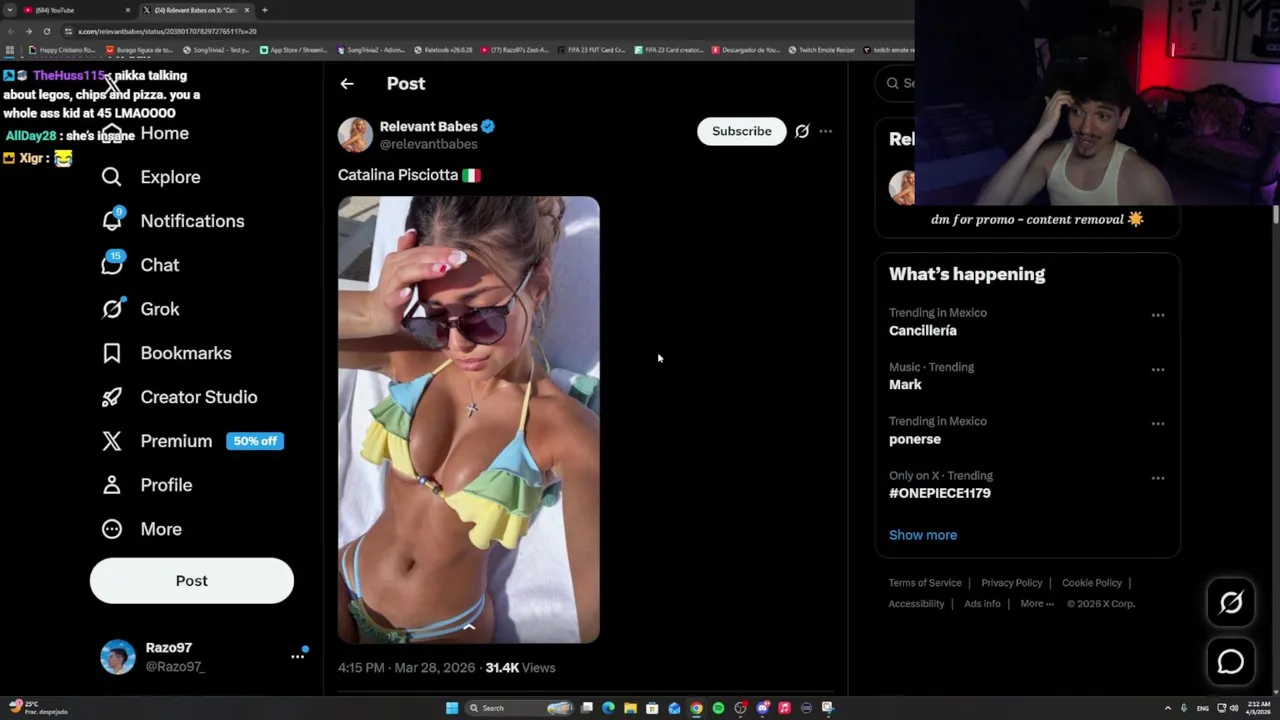
Task: Open the floating Grok button
Action: click(1231, 602)
